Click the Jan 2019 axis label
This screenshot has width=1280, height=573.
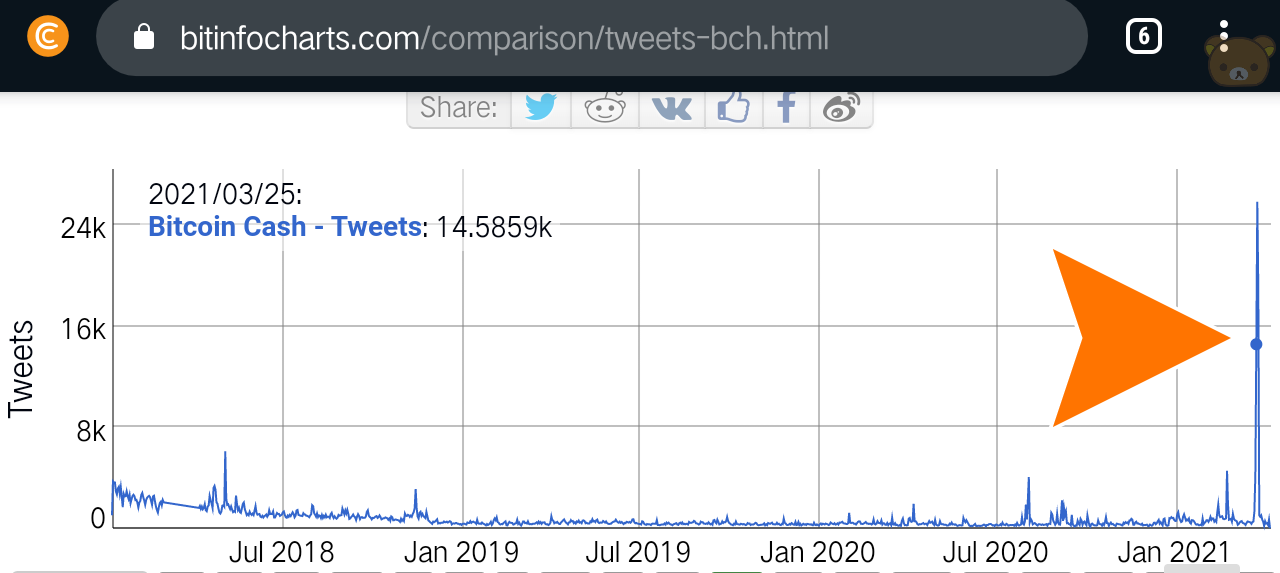461,551
